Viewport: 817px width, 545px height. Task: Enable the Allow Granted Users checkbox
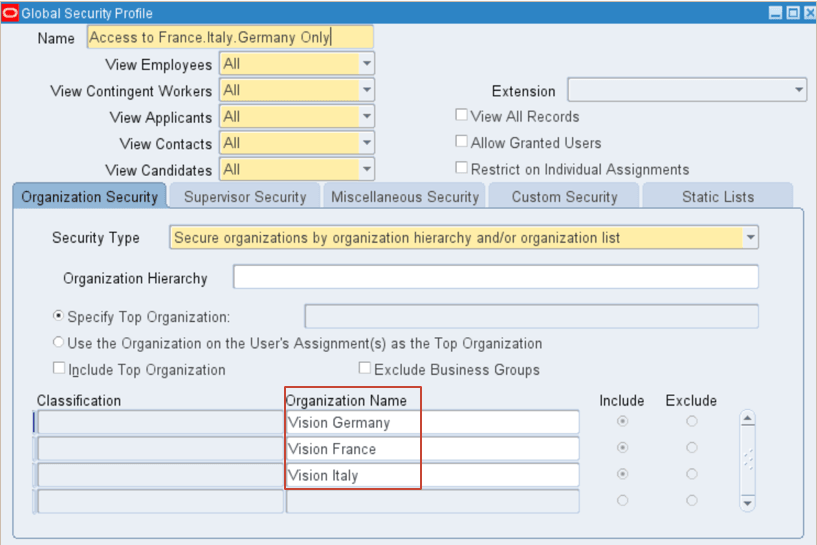click(x=461, y=141)
